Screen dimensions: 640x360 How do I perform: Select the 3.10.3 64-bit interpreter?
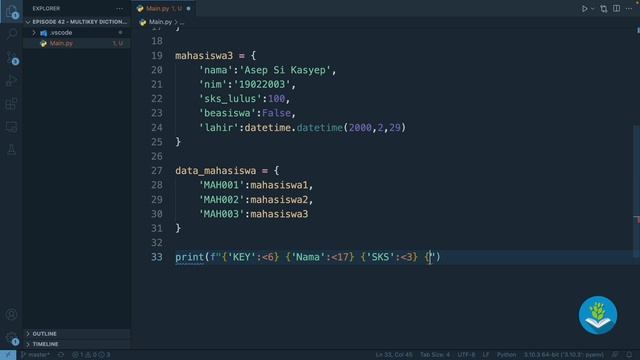tap(564, 355)
